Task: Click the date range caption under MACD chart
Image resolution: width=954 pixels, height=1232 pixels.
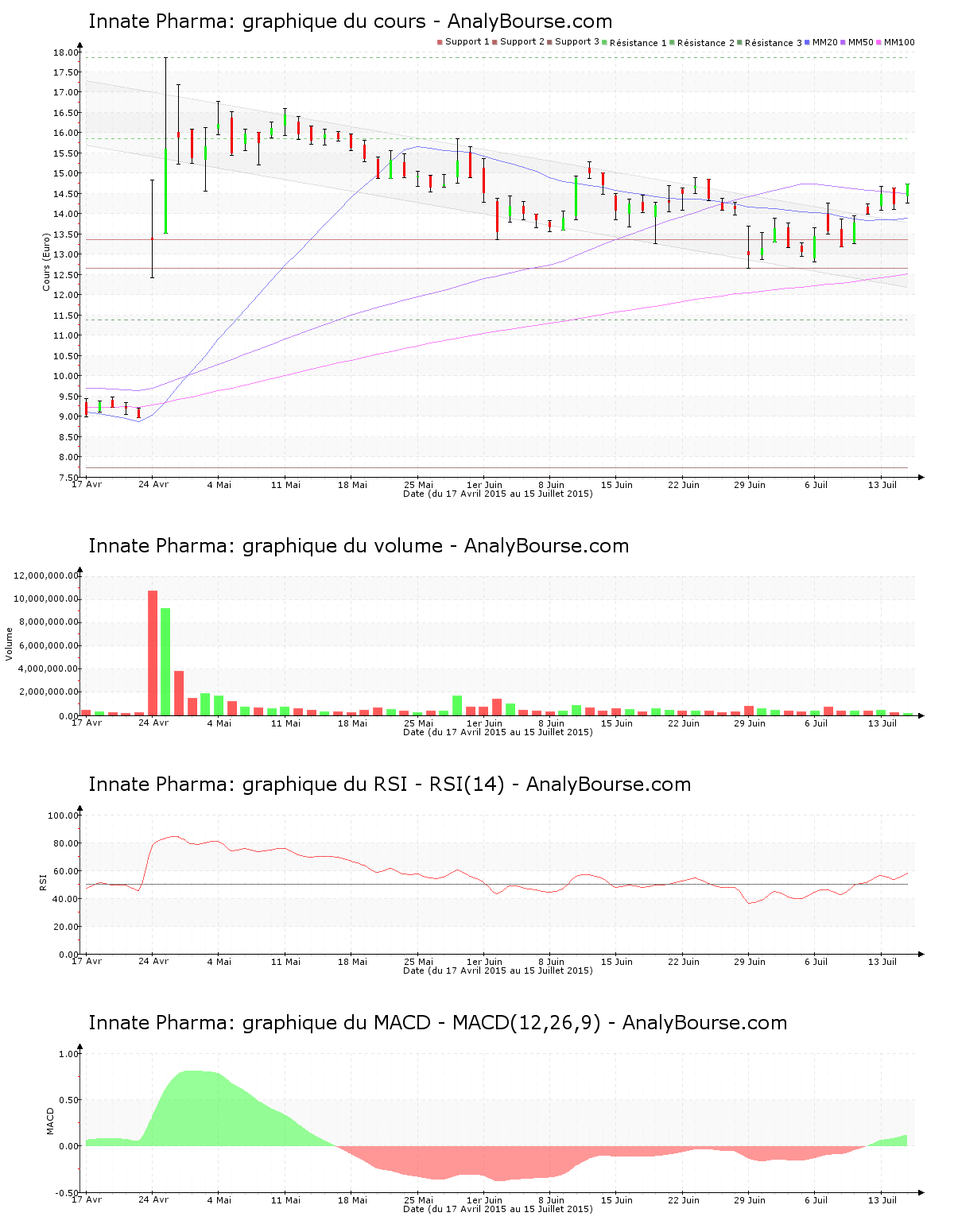Action: [498, 1209]
